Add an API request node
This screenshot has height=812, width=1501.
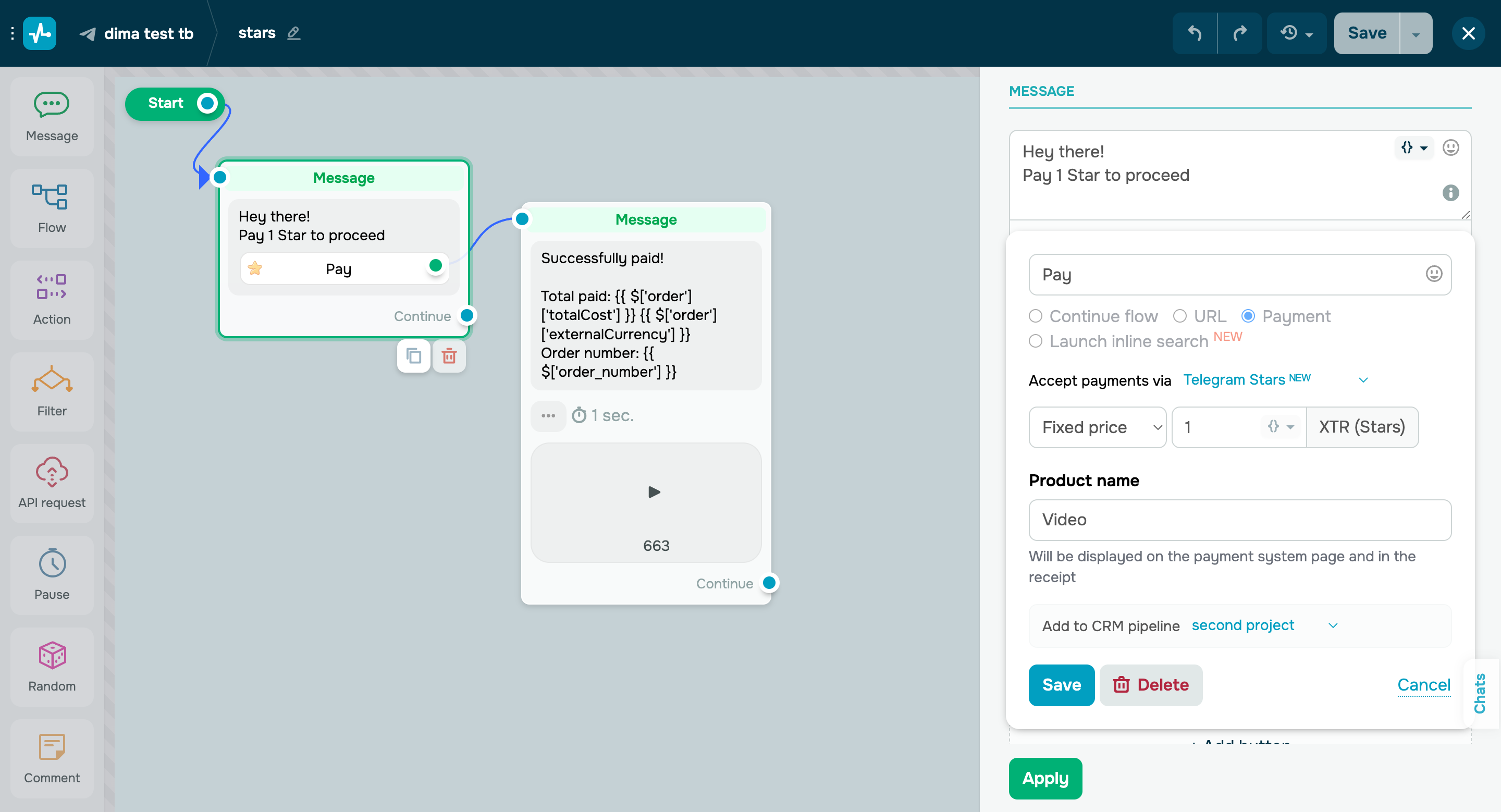tap(52, 484)
